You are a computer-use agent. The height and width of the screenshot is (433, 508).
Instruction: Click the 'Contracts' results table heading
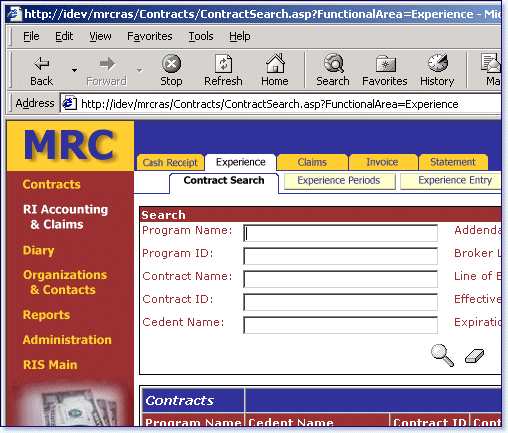[180, 400]
